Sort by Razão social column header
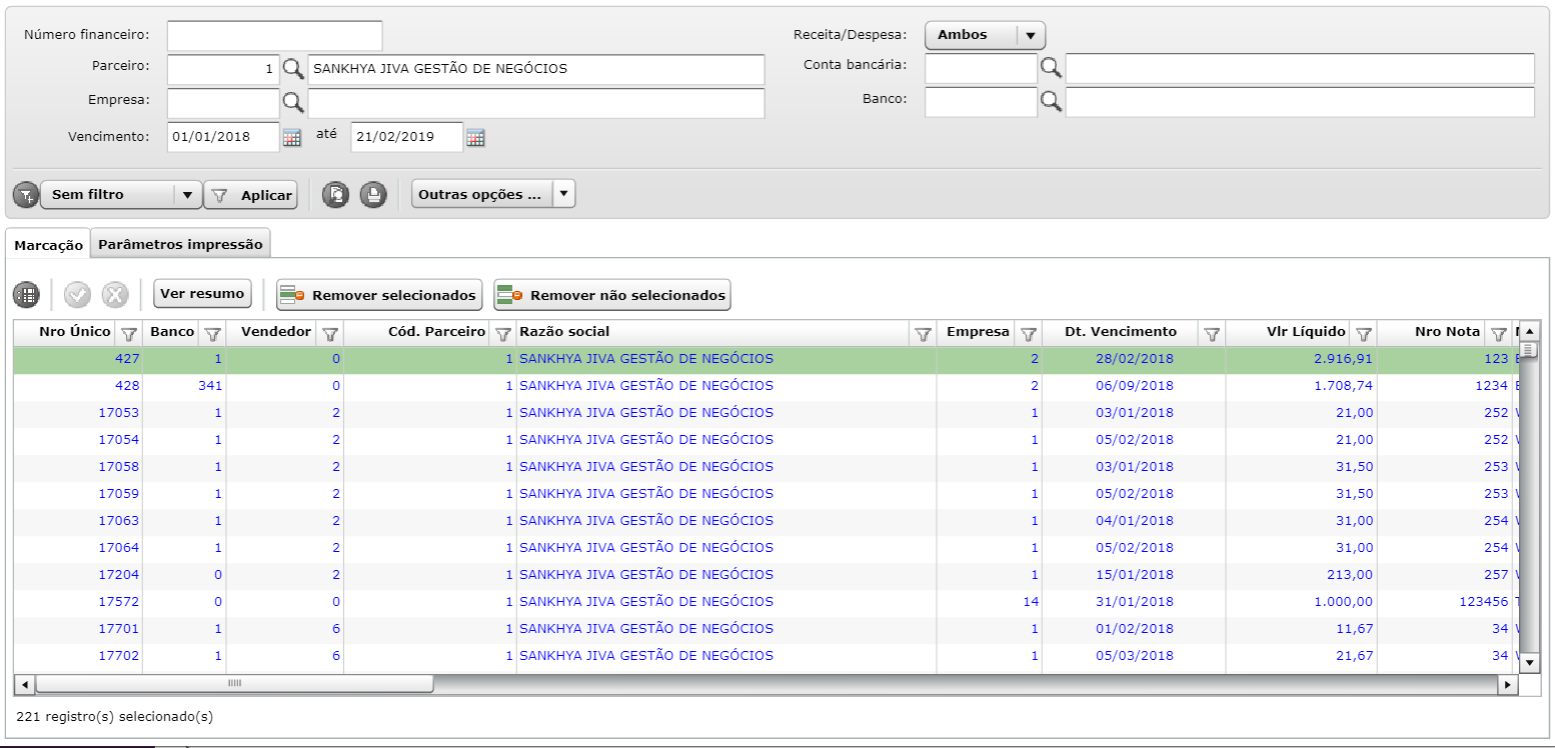The image size is (1555, 748). click(565, 332)
